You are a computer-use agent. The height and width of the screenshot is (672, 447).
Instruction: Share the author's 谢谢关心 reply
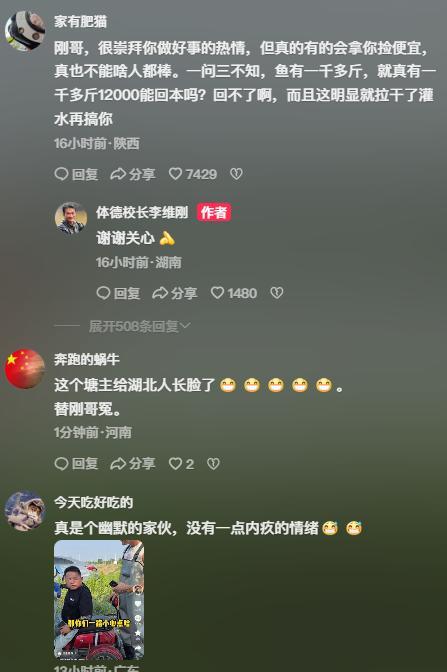tap(175, 293)
